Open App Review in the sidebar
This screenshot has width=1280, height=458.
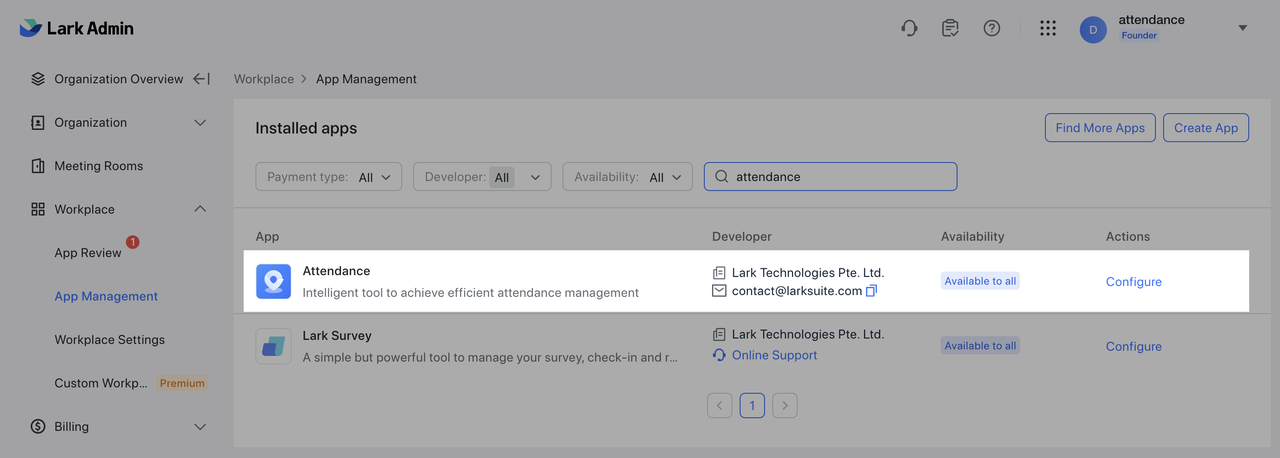(x=88, y=253)
